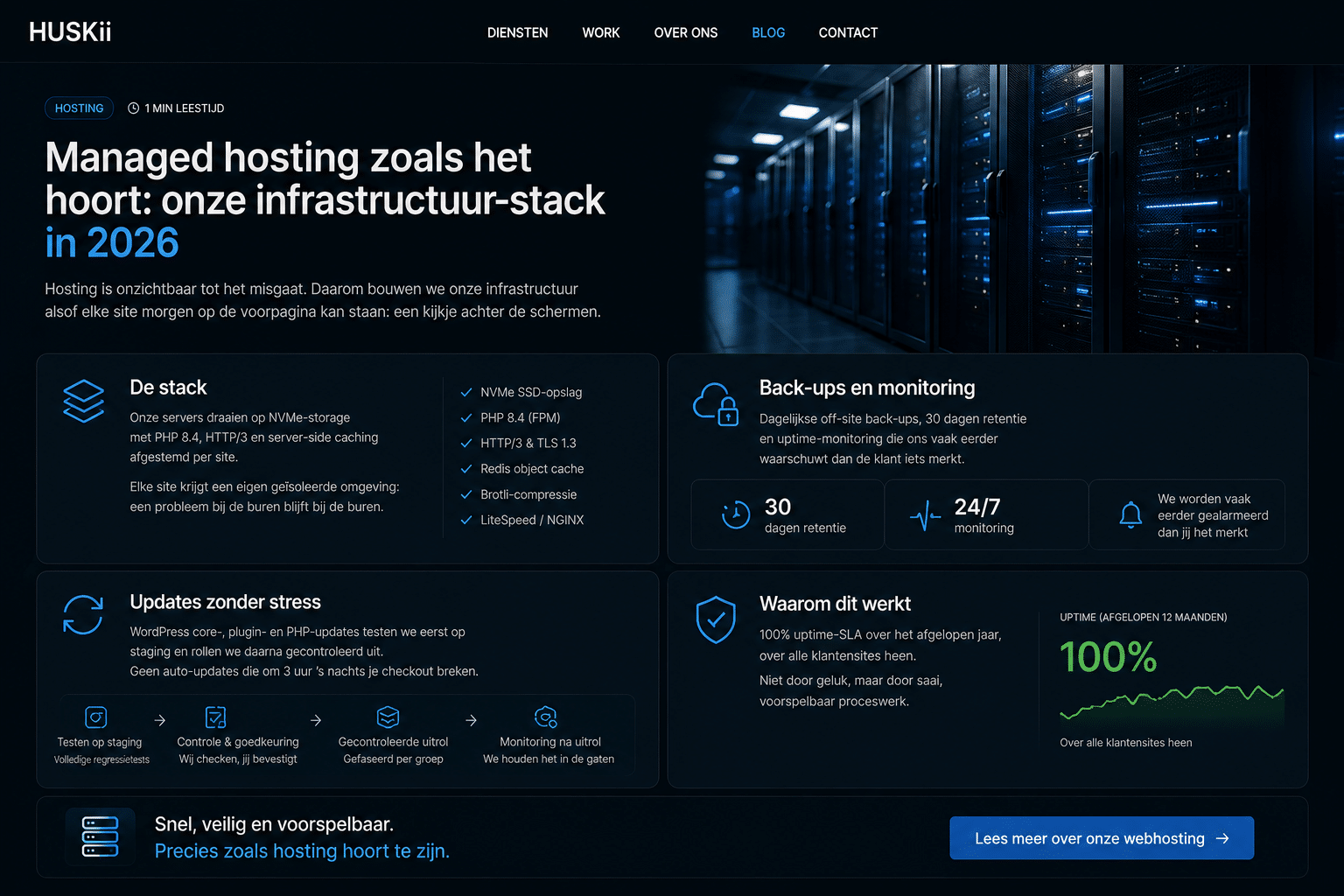The image size is (1344, 896).
Task: Open the DIENSTEN menu item
Action: coord(517,32)
